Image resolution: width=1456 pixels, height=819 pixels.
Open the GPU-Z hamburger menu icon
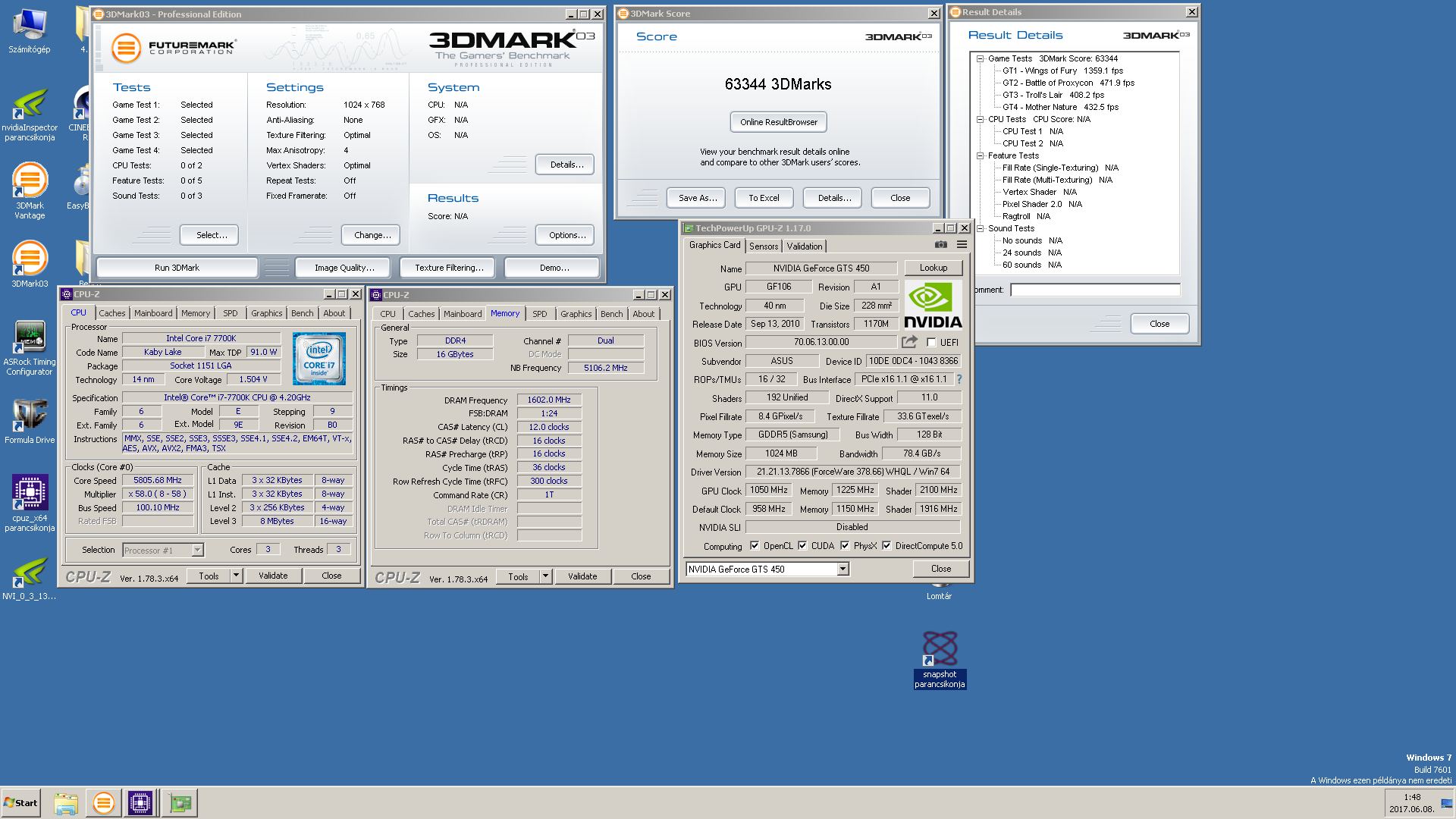point(962,244)
